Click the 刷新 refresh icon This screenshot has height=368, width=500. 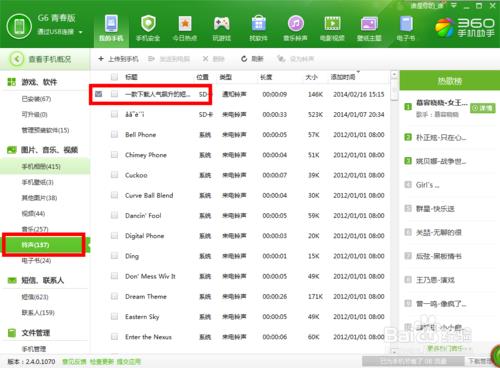point(244,59)
